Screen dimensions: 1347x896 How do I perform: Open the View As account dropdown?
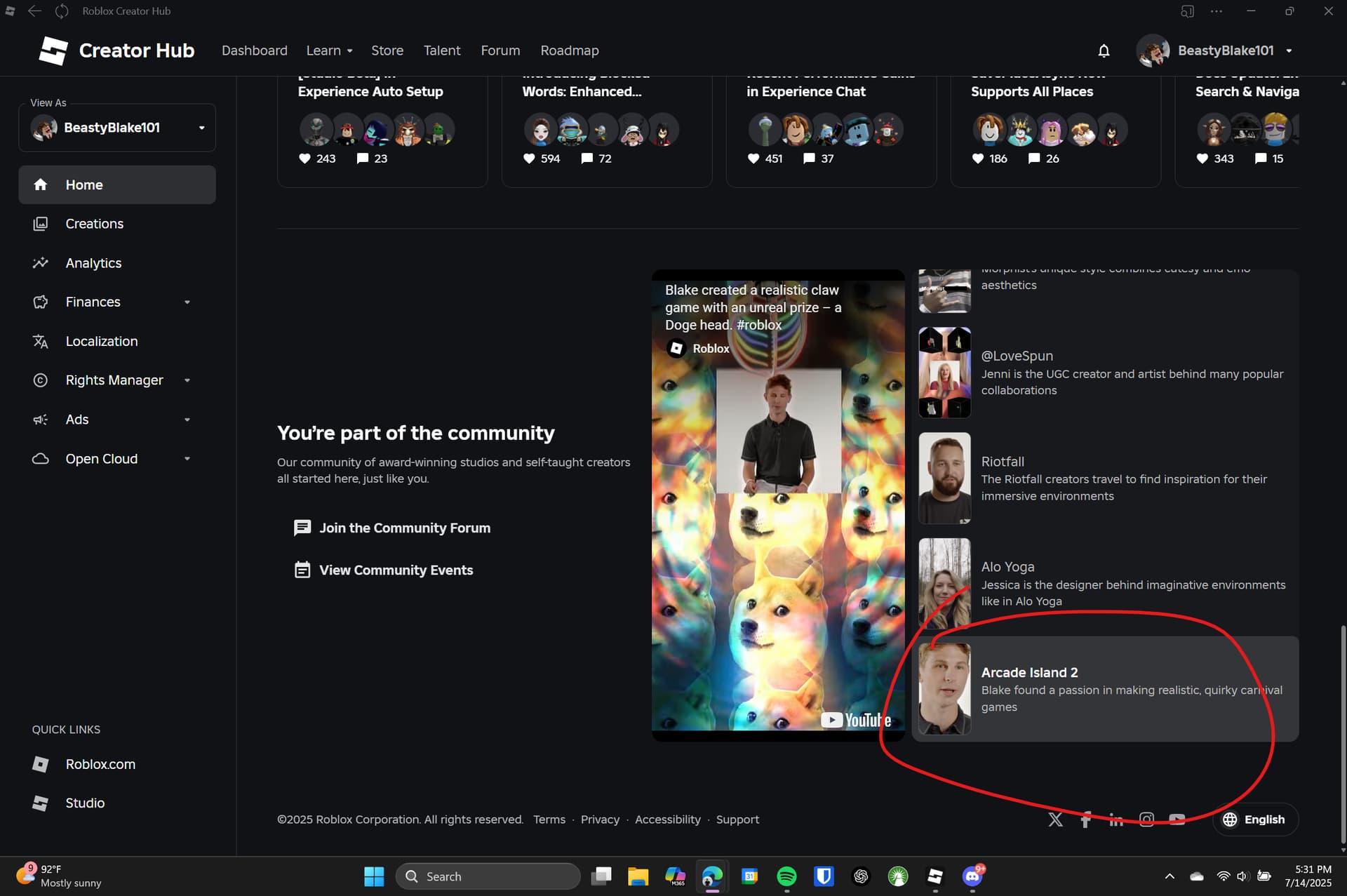(202, 127)
